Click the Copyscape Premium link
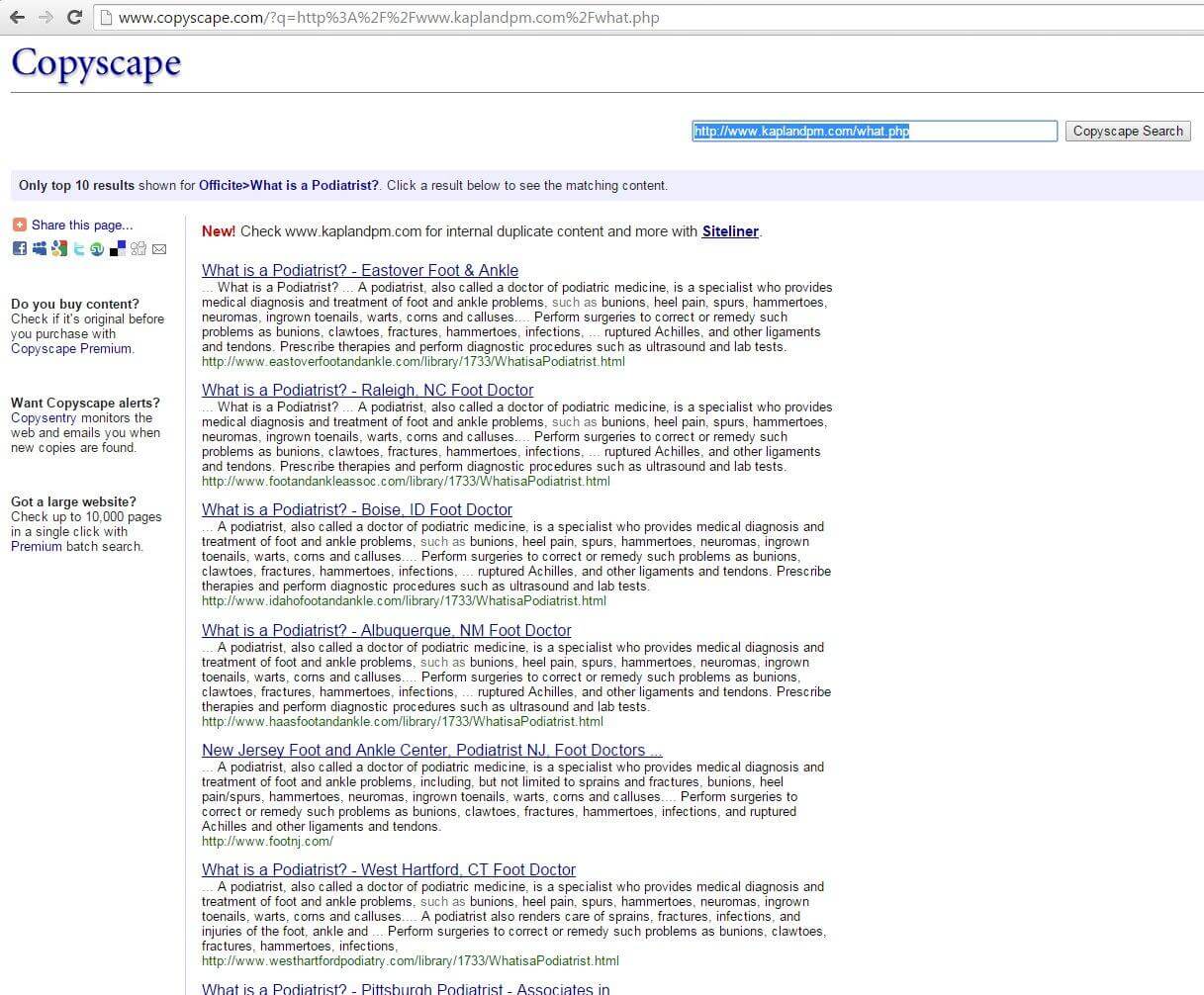Image resolution: width=1204 pixels, height=995 pixels. point(71,348)
